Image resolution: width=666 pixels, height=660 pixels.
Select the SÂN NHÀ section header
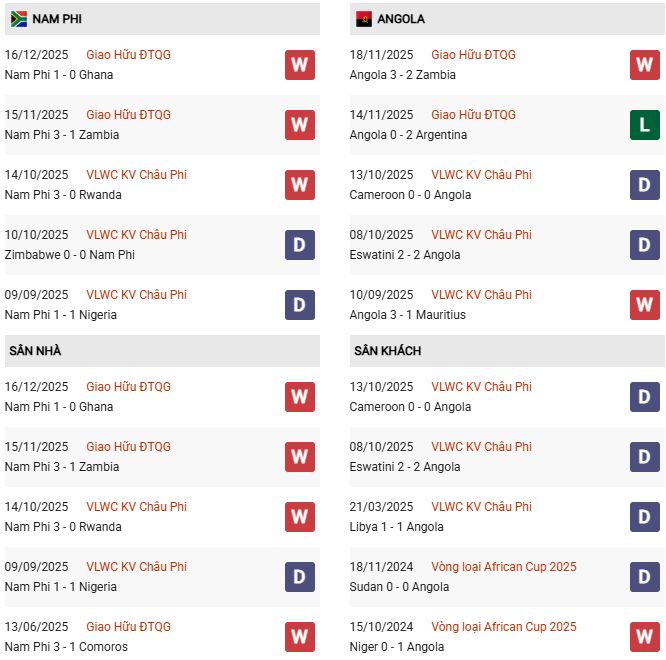click(35, 351)
